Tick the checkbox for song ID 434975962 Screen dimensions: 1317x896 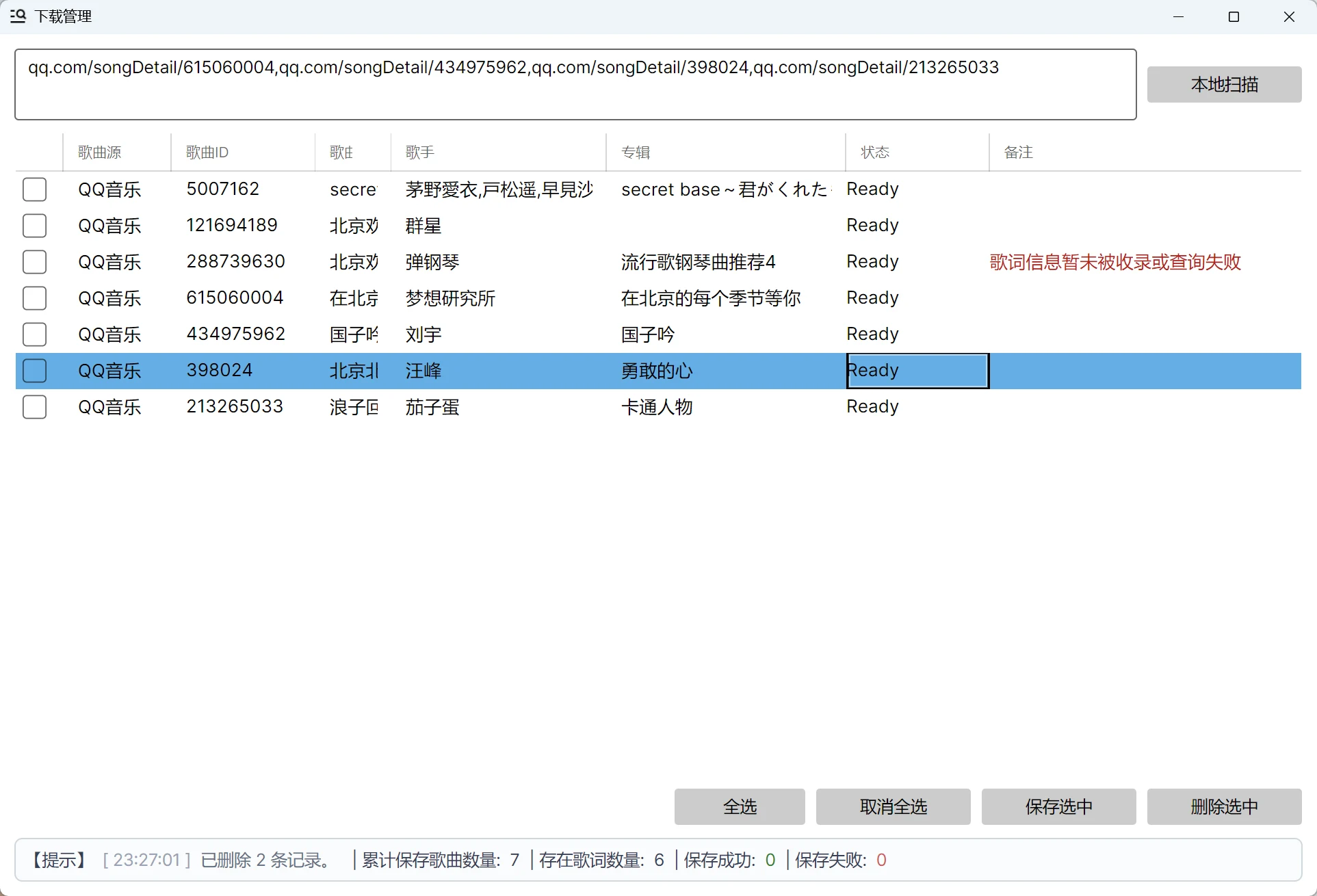pyautogui.click(x=34, y=334)
